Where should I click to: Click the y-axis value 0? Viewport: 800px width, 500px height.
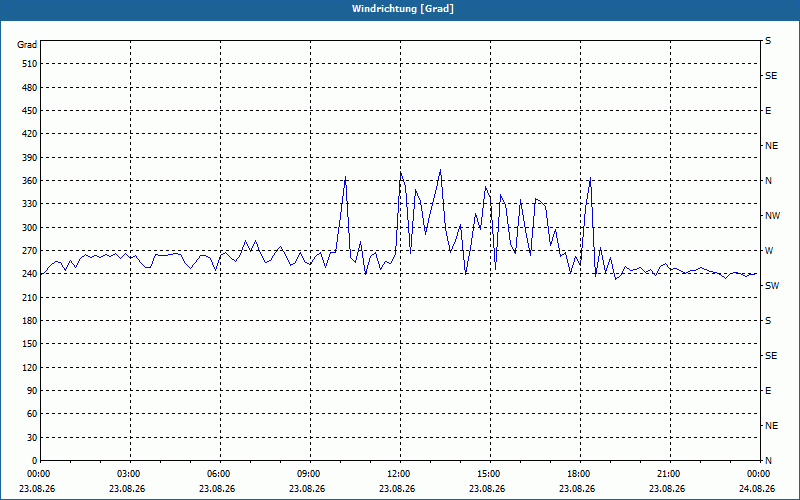click(x=35, y=461)
